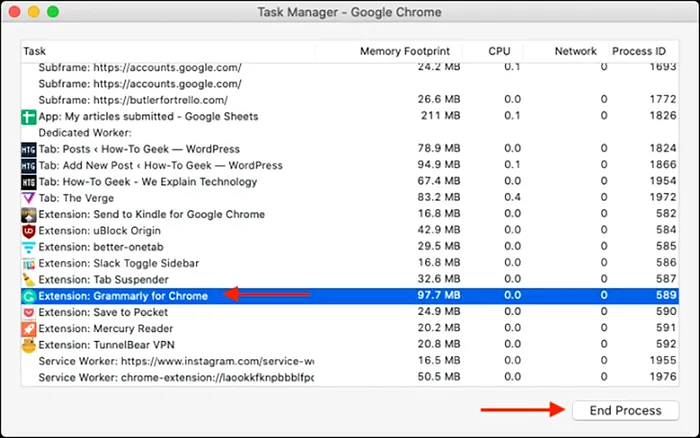Maximize the Task Manager window with green button
The width and height of the screenshot is (700, 438).
[x=53, y=12]
